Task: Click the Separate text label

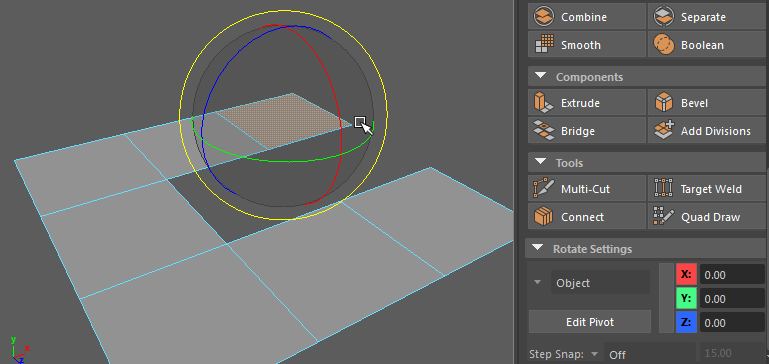Action: click(x=703, y=17)
